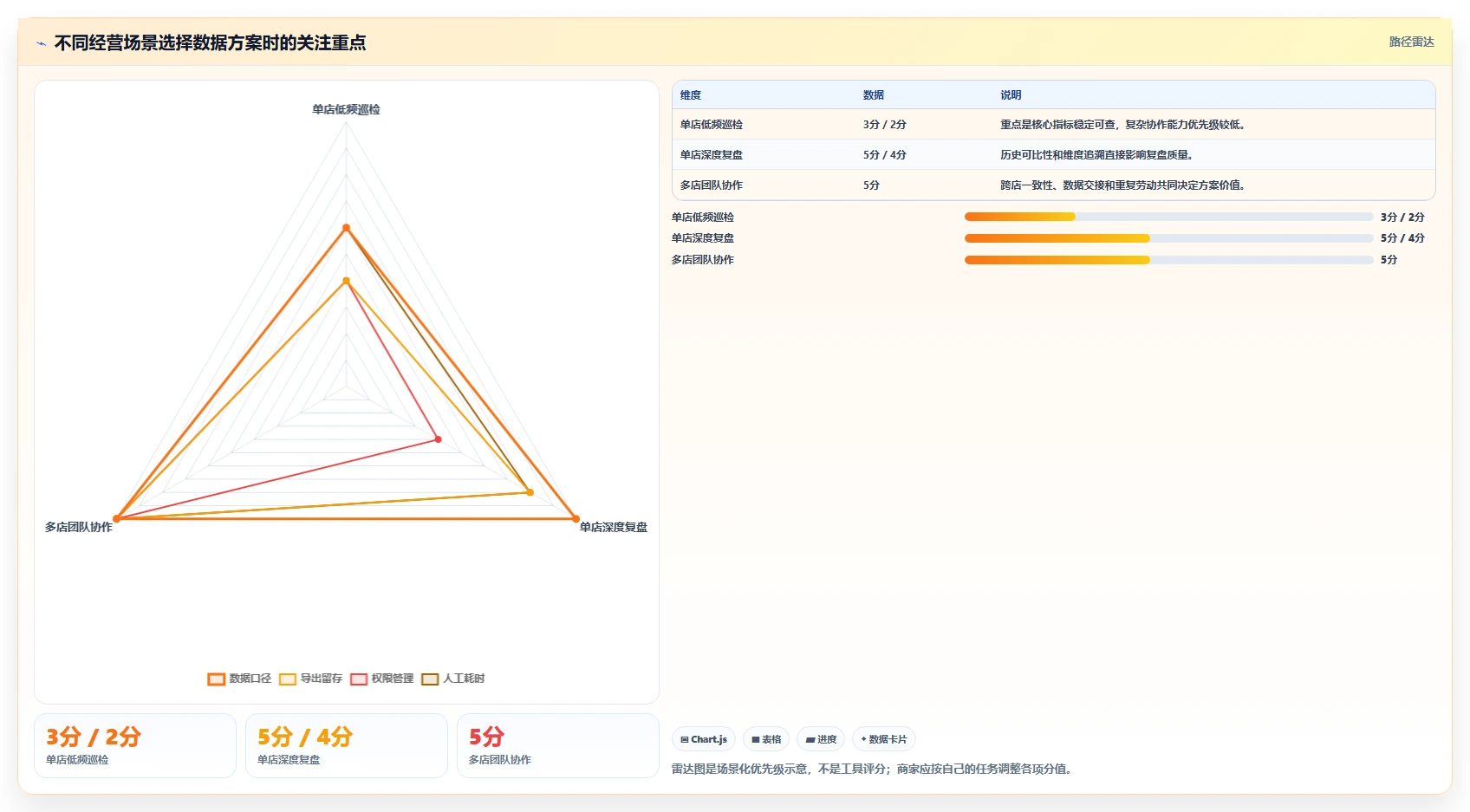This screenshot has width=1470, height=812.
Task: Click the 路径雷达 tag in the header
Action: click(x=1411, y=42)
